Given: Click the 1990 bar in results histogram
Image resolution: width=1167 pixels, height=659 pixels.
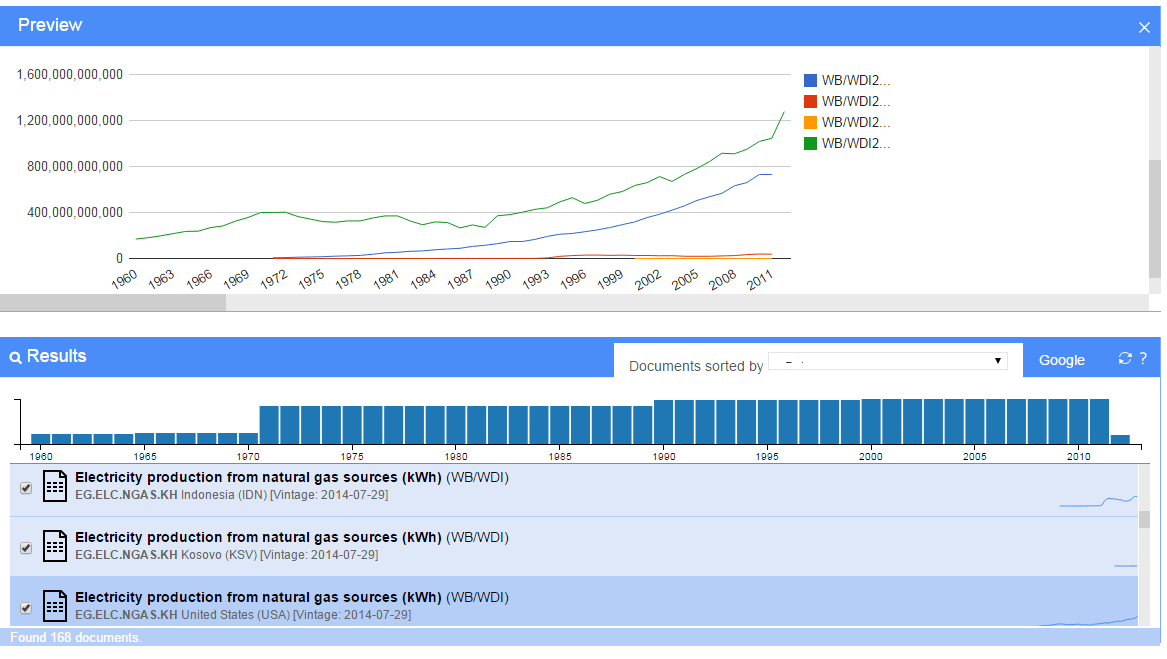Looking at the screenshot, I should [x=664, y=422].
